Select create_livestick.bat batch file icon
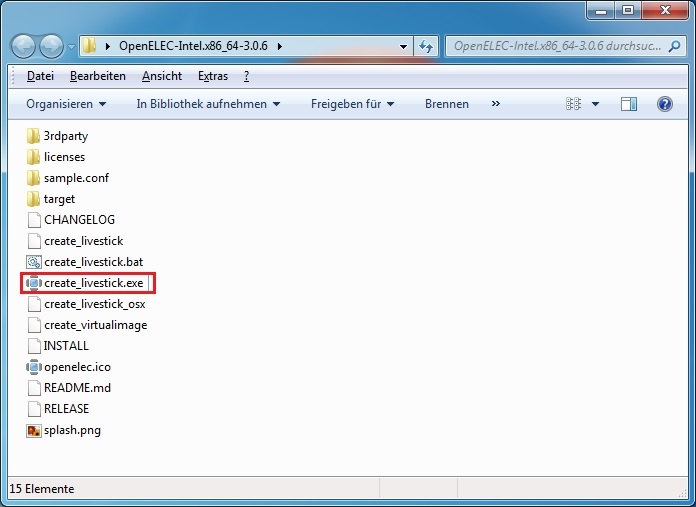This screenshot has width=696, height=507. (34, 262)
